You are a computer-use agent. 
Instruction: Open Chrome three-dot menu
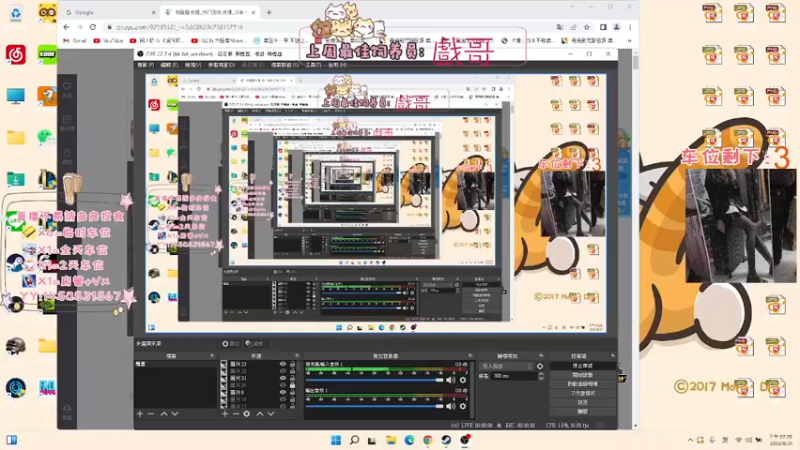click(630, 27)
